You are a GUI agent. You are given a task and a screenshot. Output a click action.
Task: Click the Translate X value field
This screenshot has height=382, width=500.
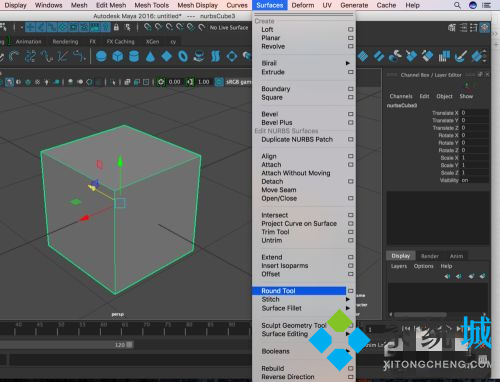(x=475, y=113)
